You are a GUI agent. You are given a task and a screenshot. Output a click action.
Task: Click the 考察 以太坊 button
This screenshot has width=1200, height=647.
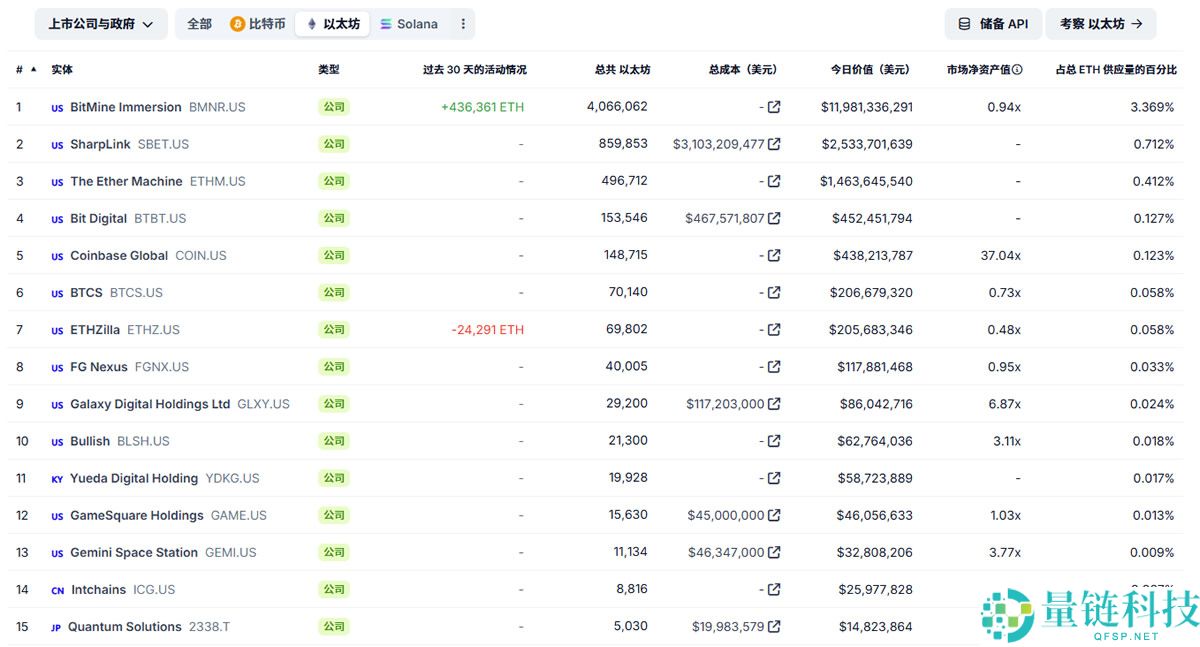pyautogui.click(x=1101, y=24)
